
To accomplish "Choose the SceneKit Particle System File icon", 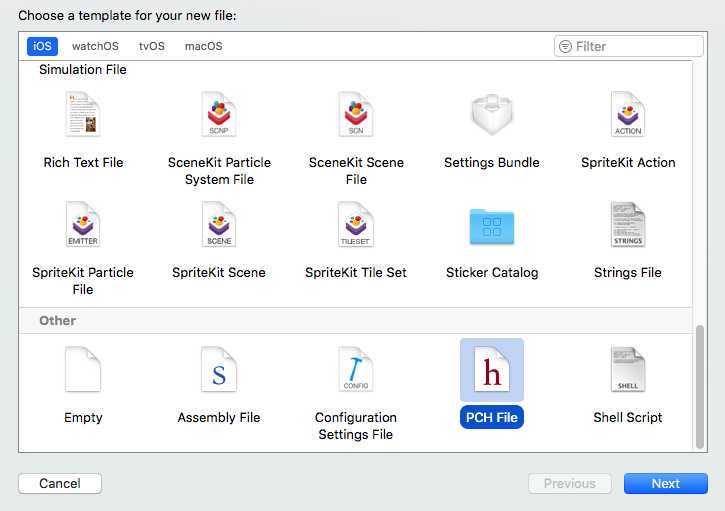I will [219, 114].
